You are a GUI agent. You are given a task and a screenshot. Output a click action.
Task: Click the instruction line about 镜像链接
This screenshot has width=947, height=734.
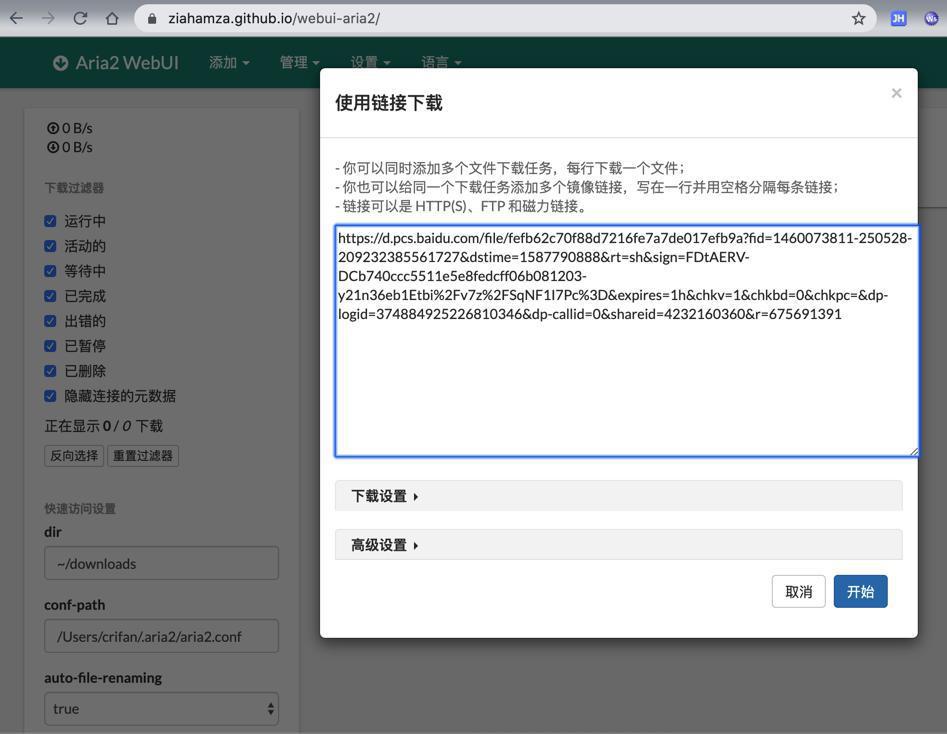click(x=587, y=187)
